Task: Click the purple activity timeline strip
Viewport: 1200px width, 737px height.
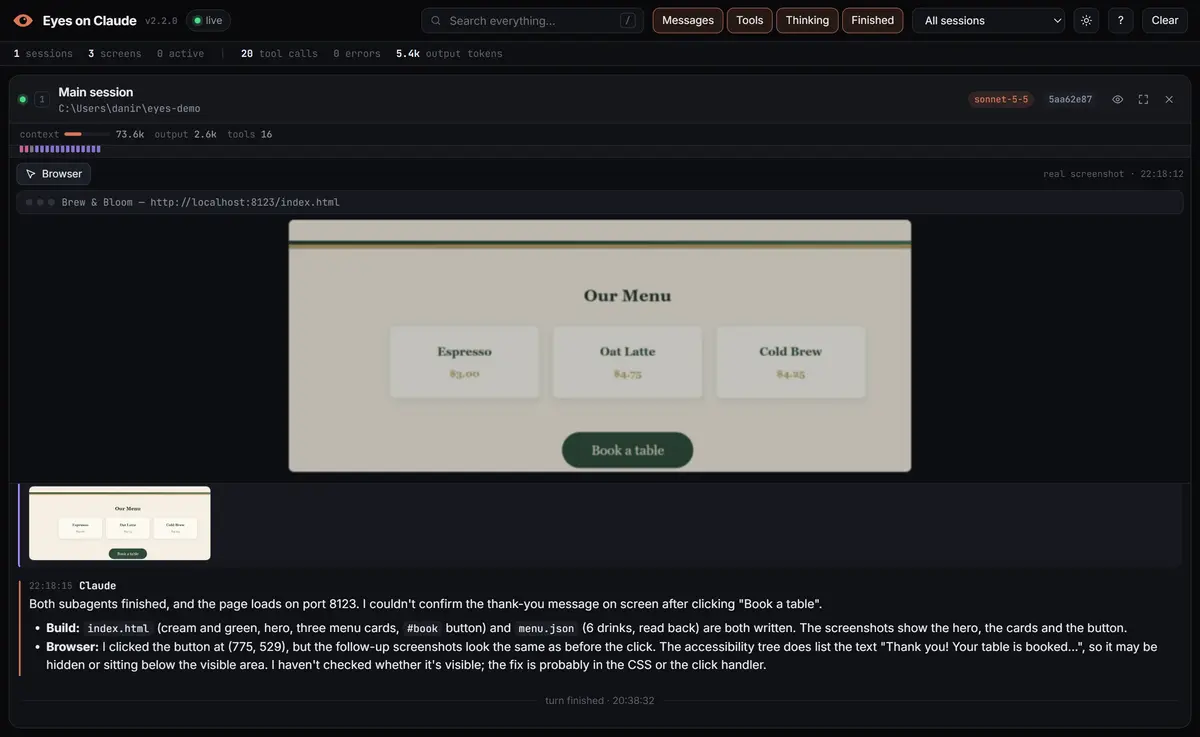Action: (60, 149)
